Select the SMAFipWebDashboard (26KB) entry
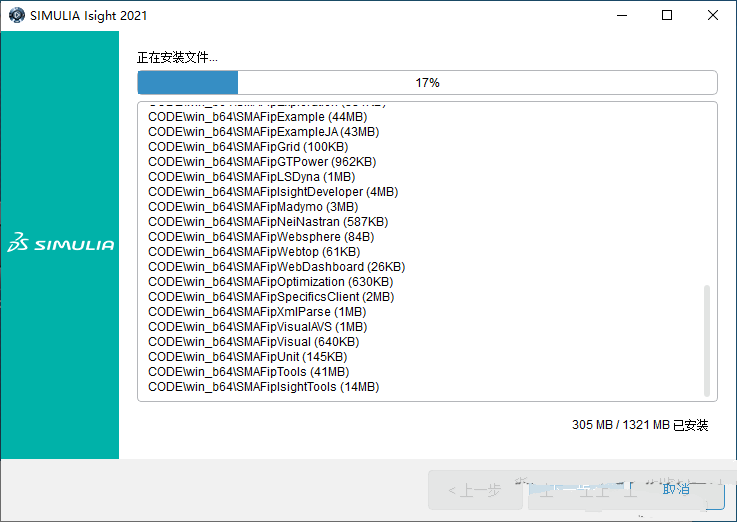737x522 pixels. (276, 267)
